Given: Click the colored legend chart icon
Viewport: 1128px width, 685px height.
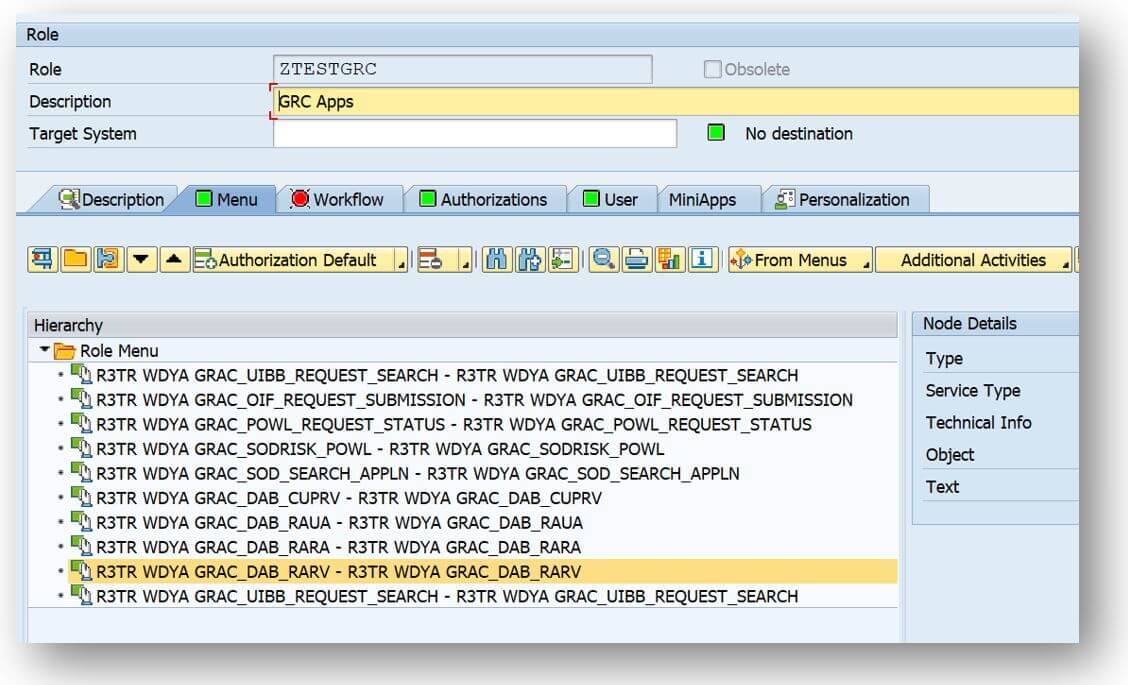Looking at the screenshot, I should point(668,259).
